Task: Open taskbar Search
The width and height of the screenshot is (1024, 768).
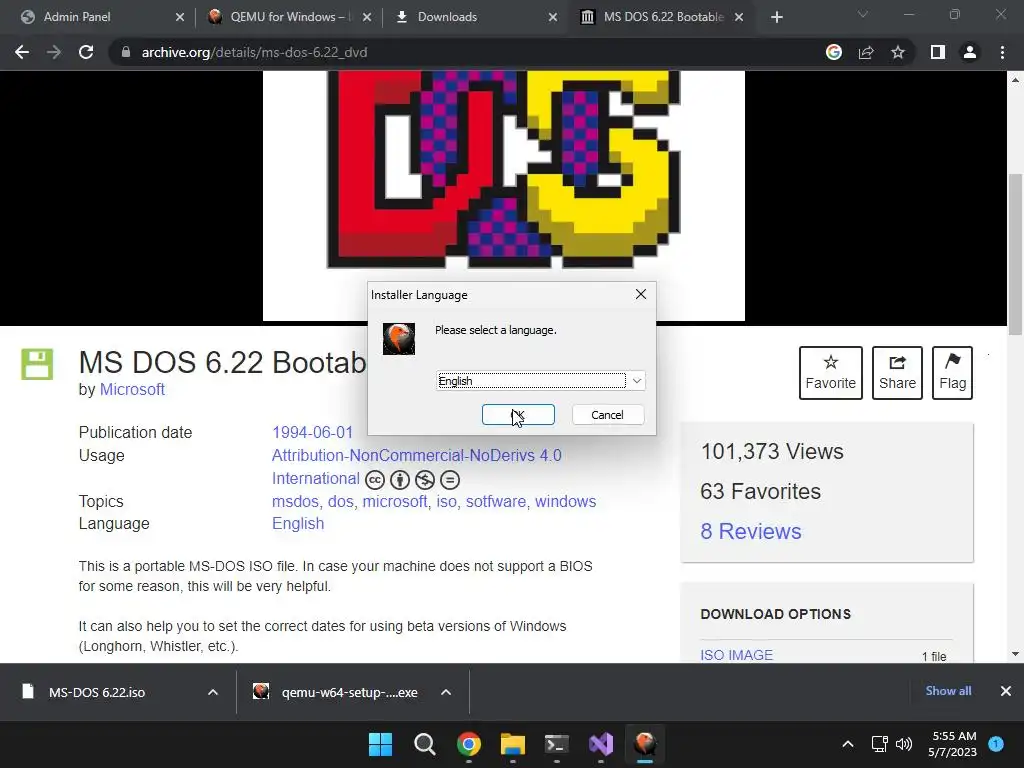Action: pyautogui.click(x=424, y=744)
